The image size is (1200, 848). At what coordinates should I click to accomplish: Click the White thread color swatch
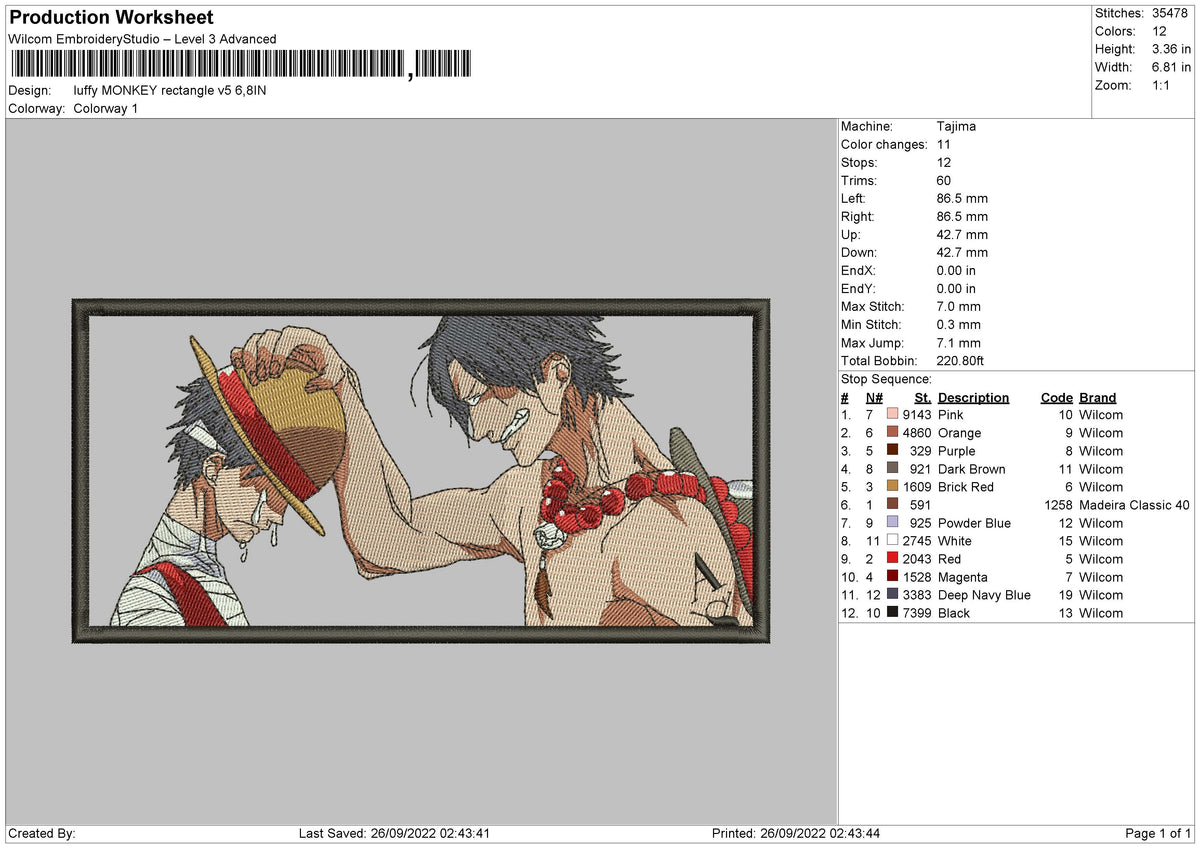pyautogui.click(x=892, y=541)
